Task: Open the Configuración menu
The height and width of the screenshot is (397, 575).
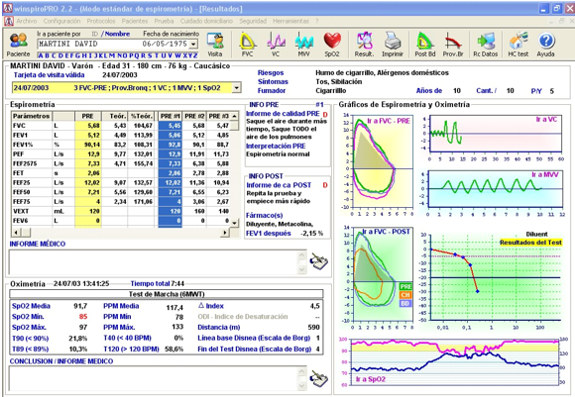Action: click(62, 21)
